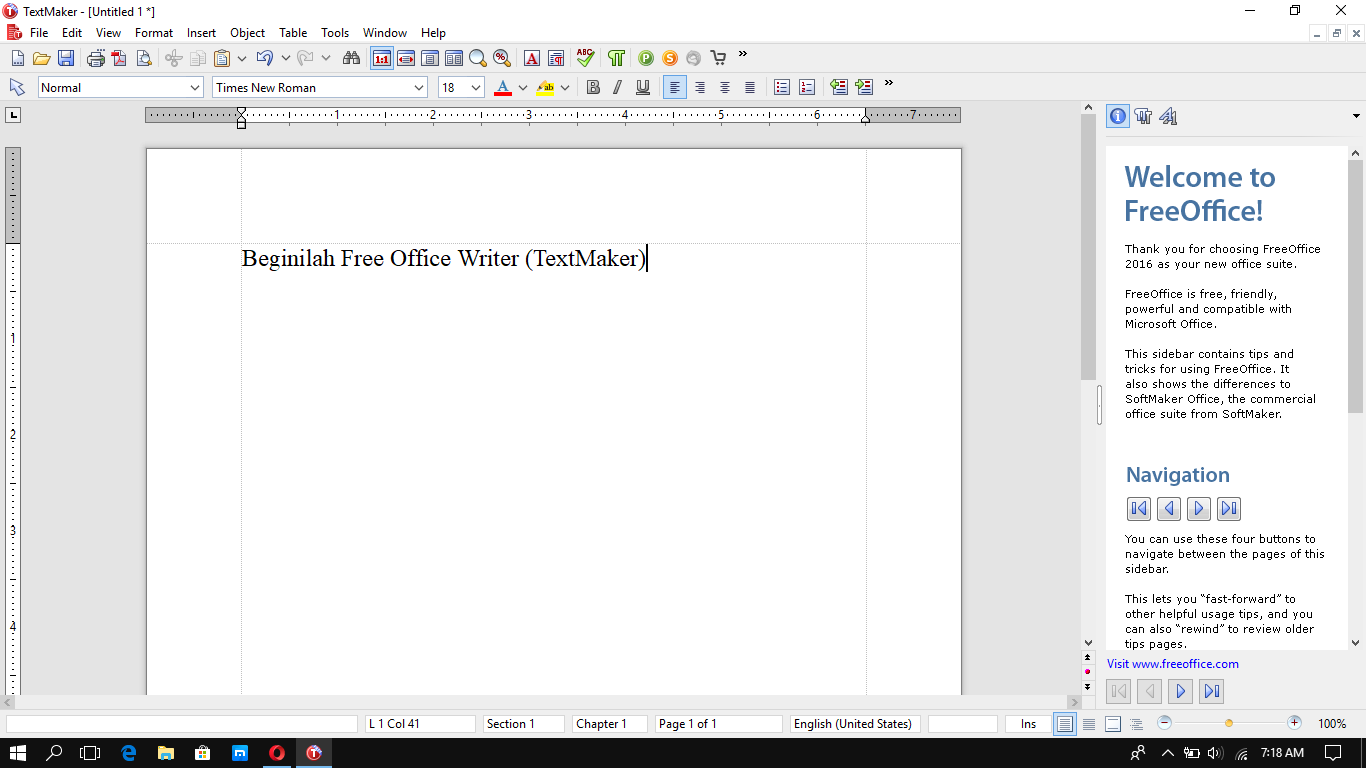Open the Normal paragraph style dropdown
This screenshot has height=768, width=1366.
tap(195, 87)
